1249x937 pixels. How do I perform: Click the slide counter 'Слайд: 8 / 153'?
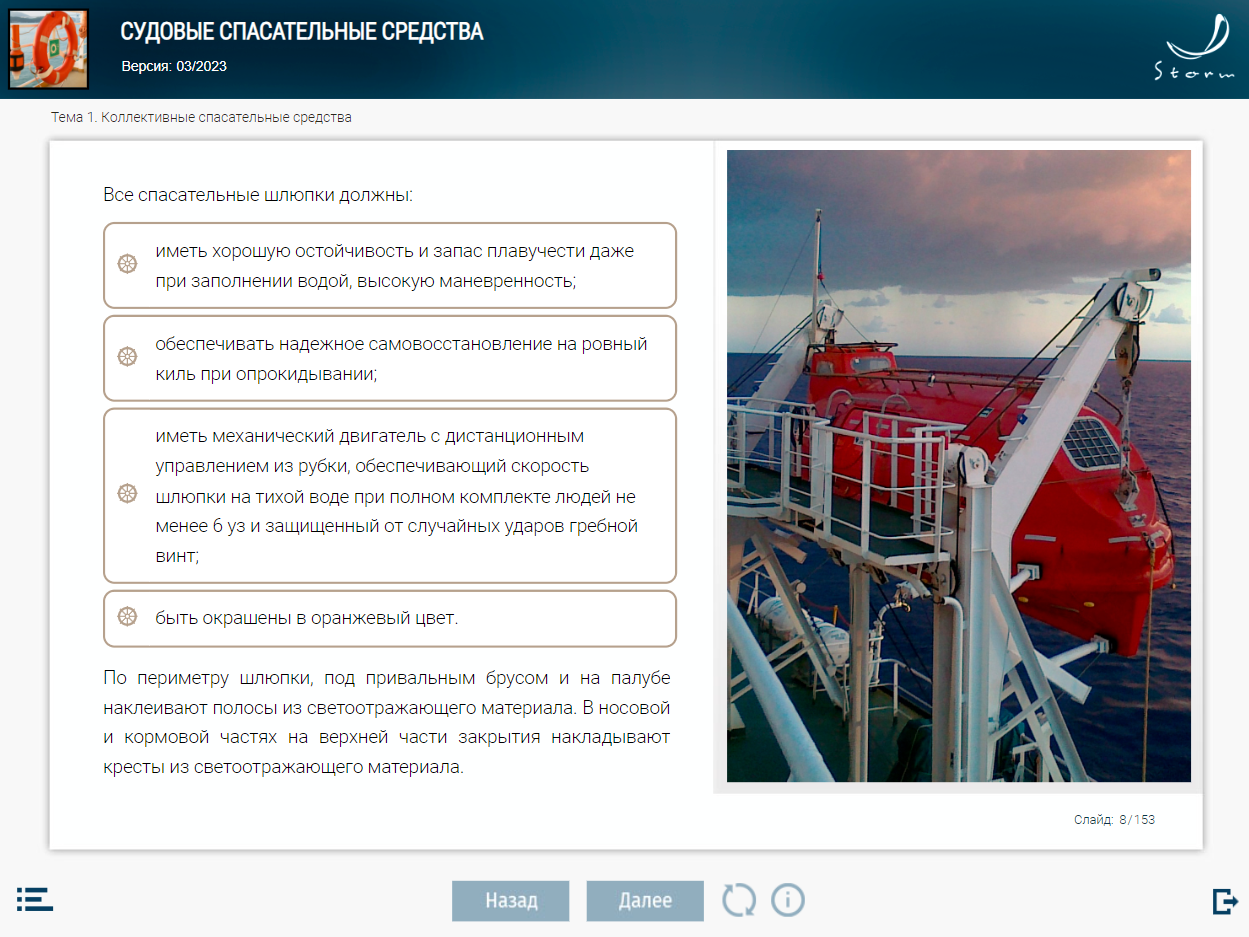[1114, 820]
